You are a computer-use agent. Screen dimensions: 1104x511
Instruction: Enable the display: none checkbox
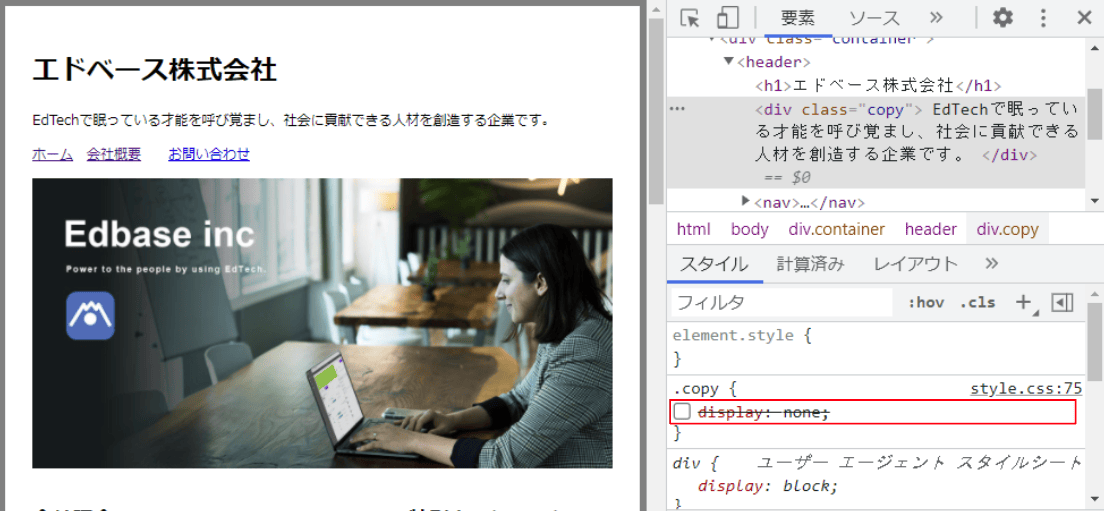coord(682,412)
